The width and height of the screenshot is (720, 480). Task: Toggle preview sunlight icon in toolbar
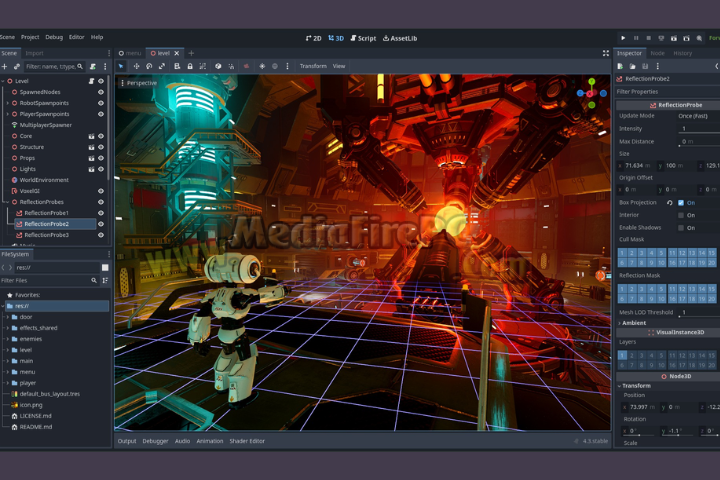(262, 66)
